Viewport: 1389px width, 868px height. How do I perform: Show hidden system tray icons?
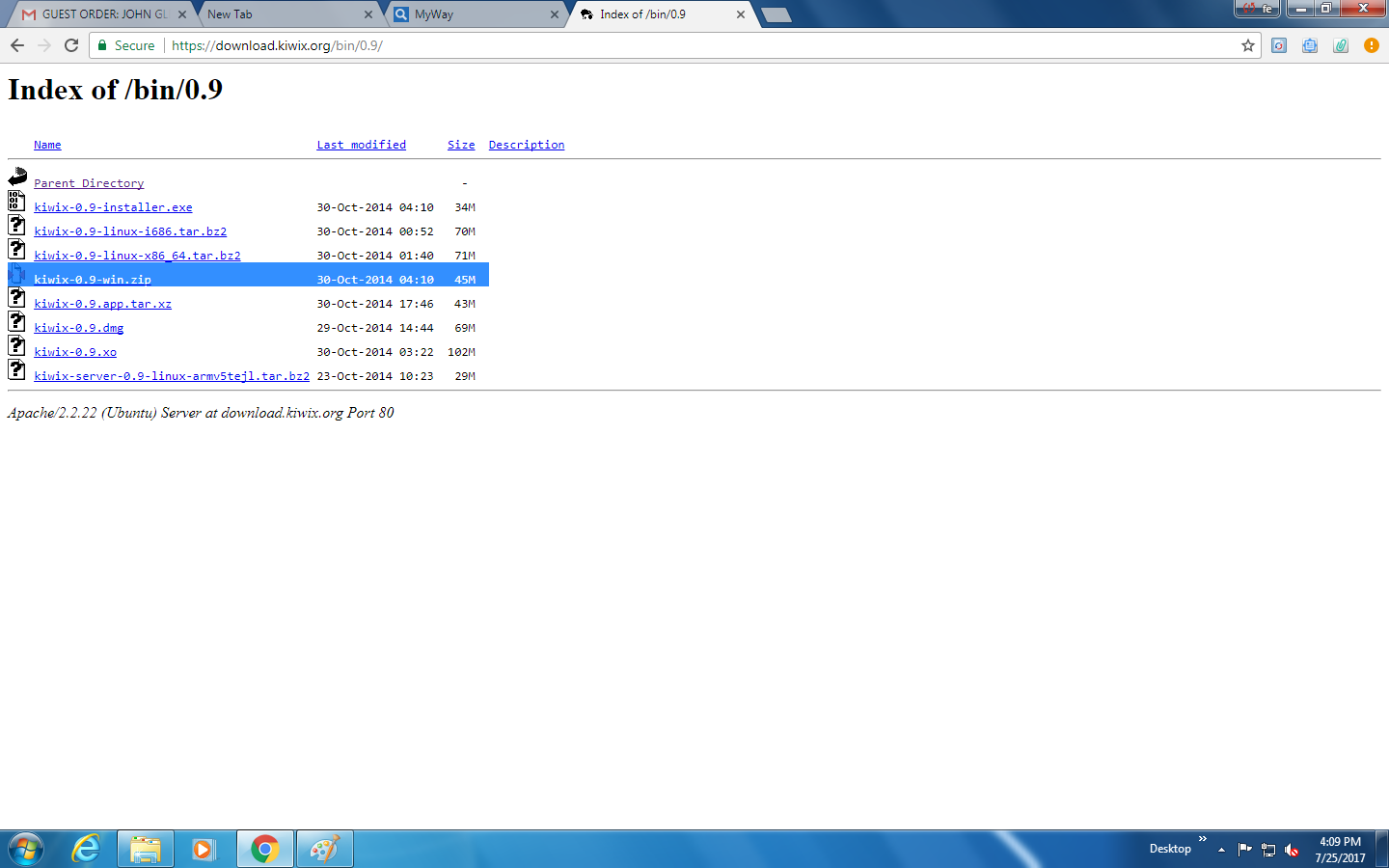pos(1221,850)
